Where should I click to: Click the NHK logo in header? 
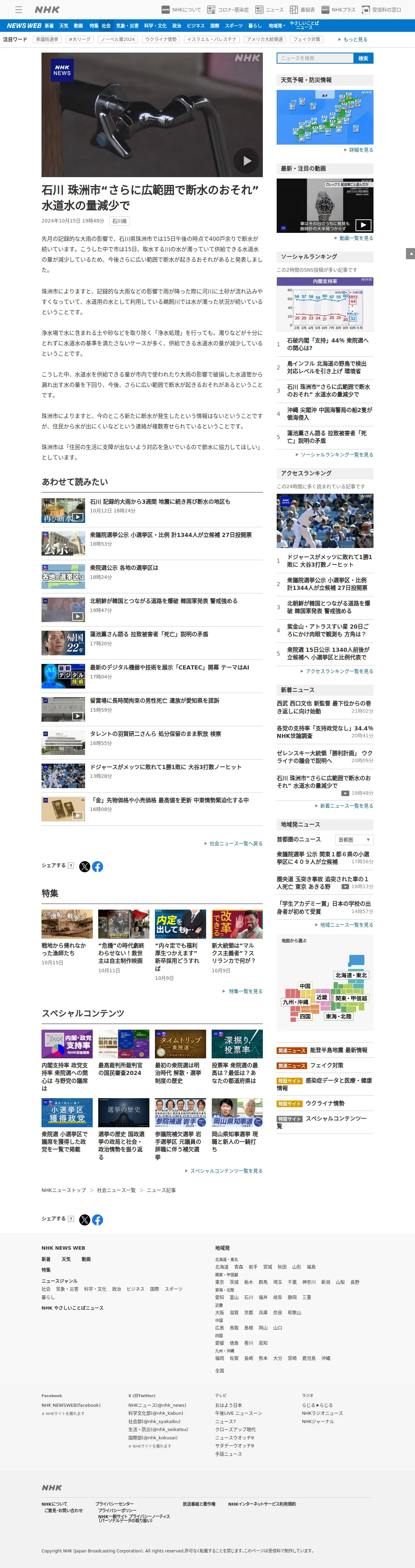coord(47,10)
